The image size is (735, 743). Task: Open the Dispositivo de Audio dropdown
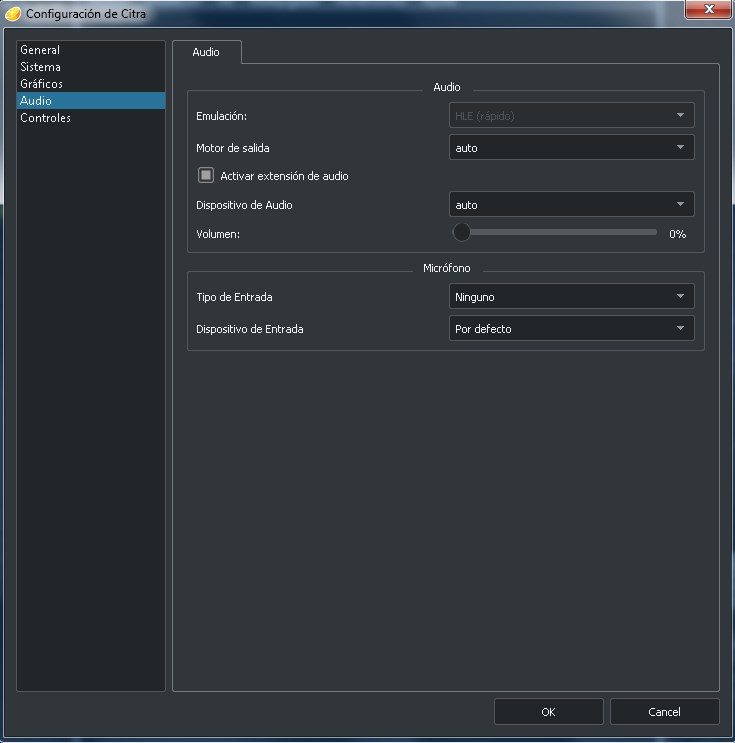click(572, 204)
